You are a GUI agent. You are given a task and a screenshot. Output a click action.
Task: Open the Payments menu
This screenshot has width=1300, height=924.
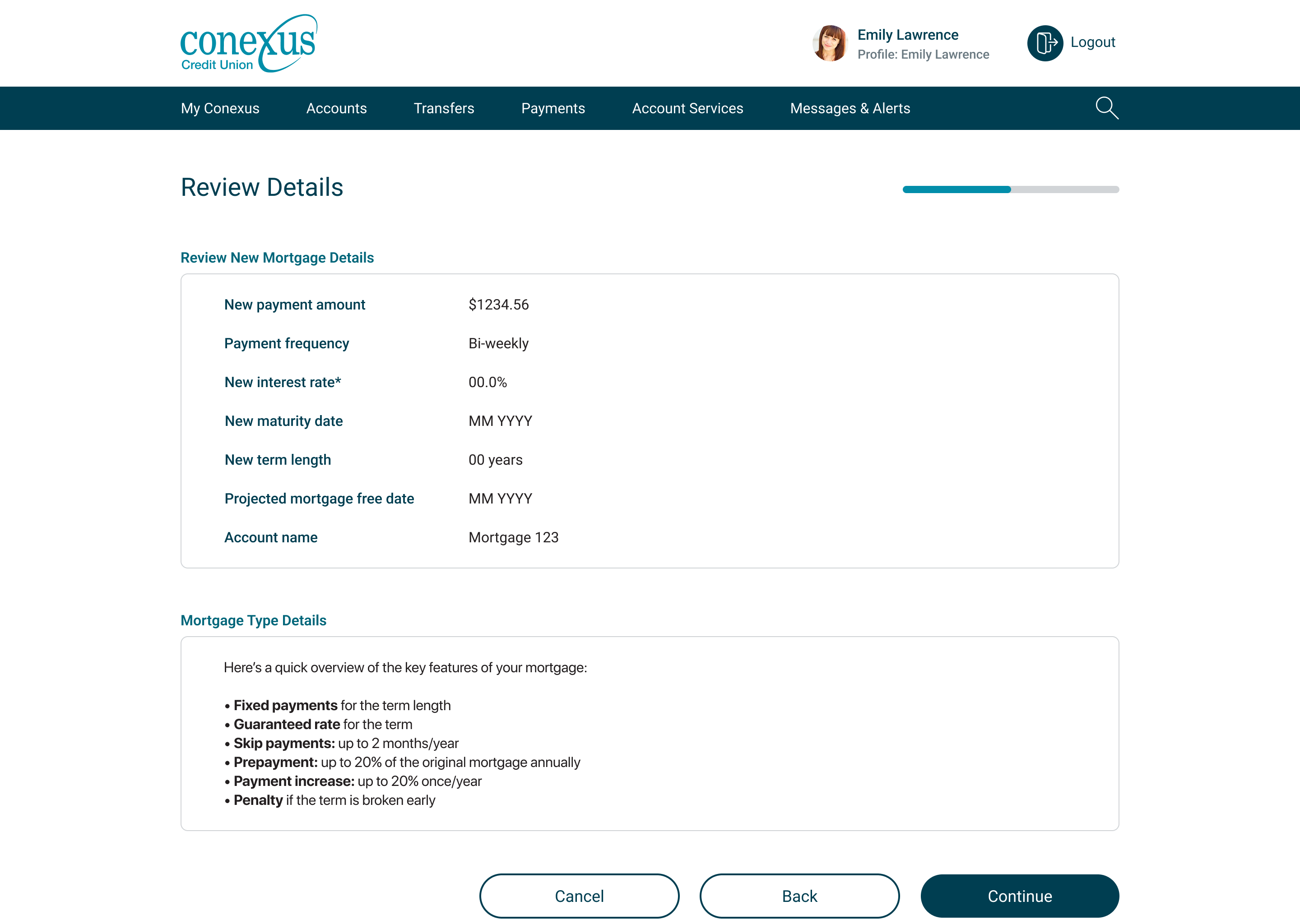(552, 108)
